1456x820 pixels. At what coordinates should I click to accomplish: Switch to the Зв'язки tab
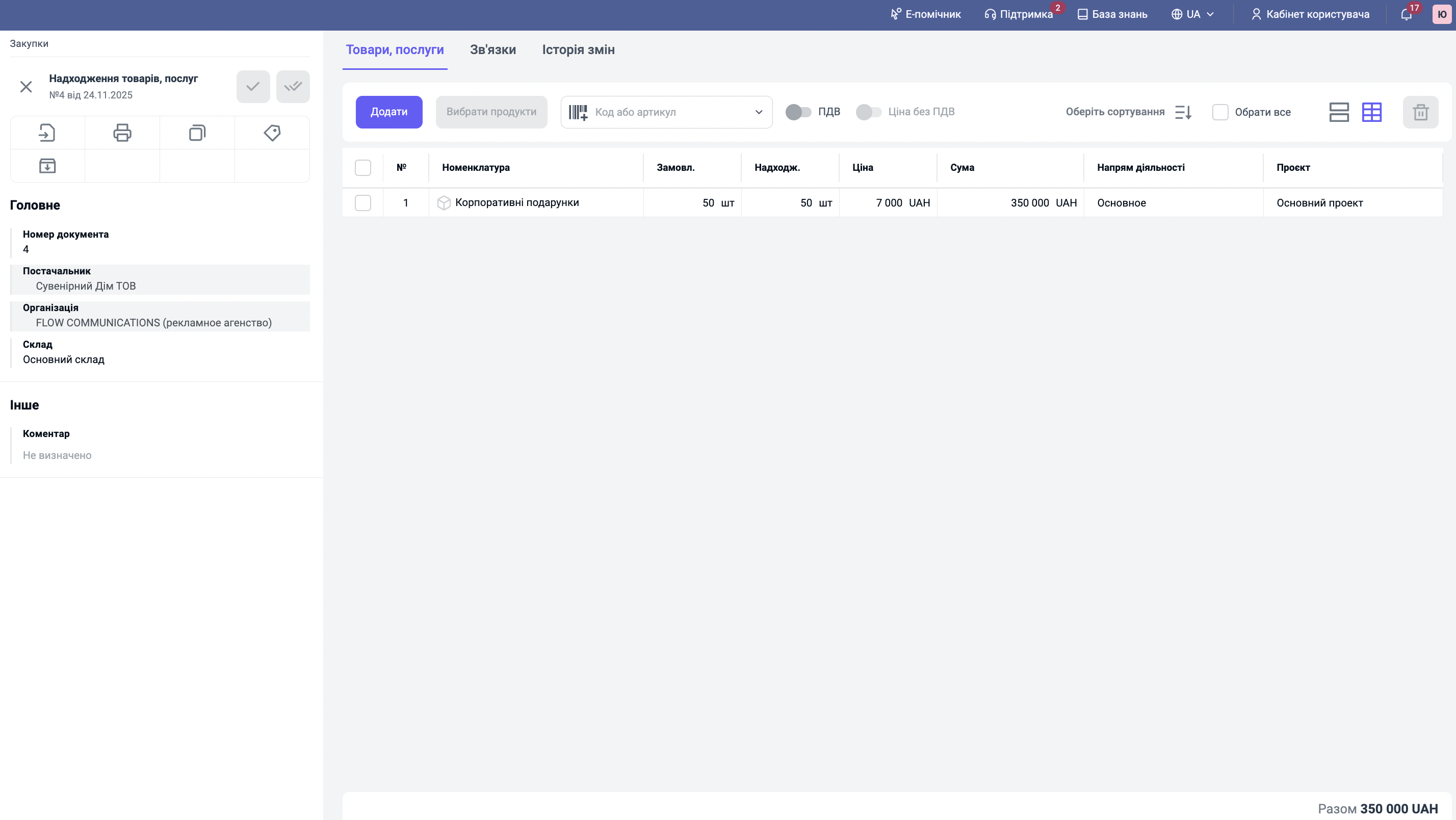[493, 50]
